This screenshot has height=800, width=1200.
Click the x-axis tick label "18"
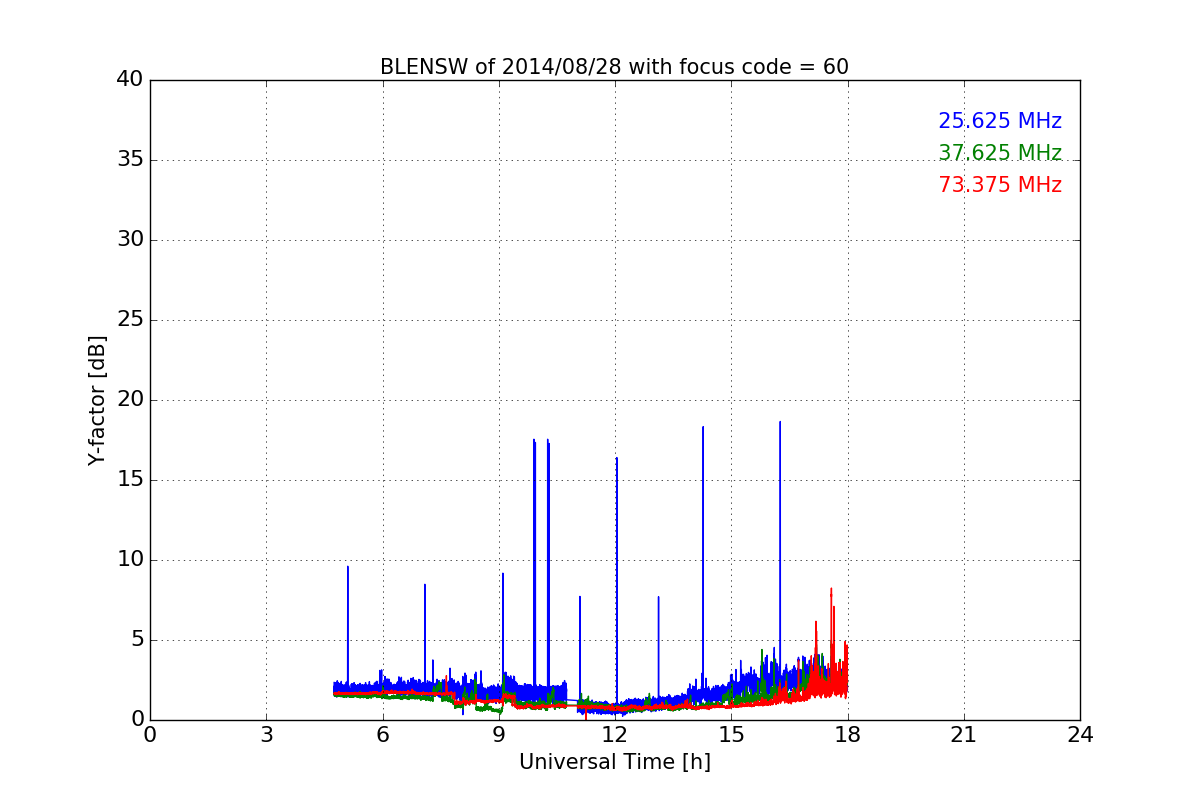(848, 733)
